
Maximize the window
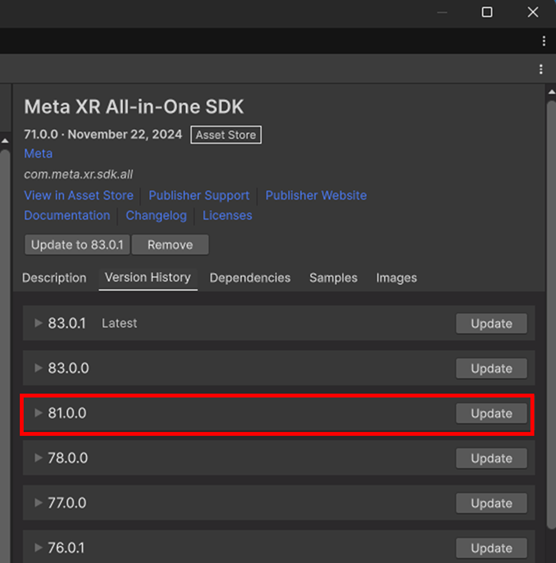(x=487, y=12)
